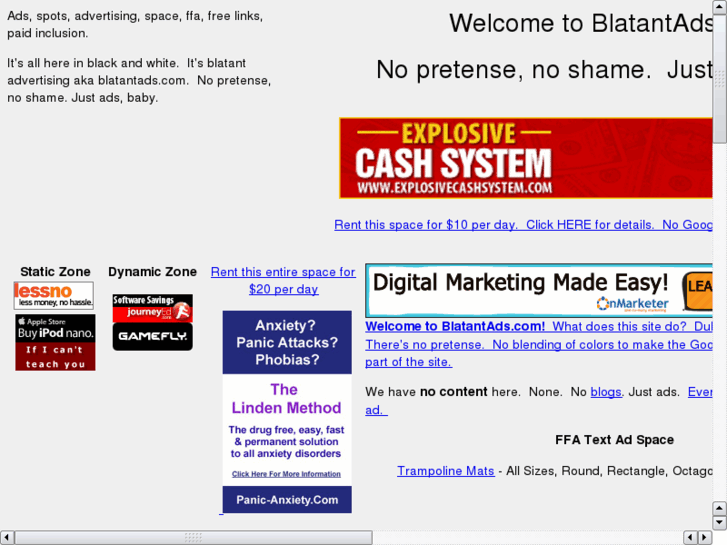Click the GameFly banner ad
727x545 pixels.
153,336
